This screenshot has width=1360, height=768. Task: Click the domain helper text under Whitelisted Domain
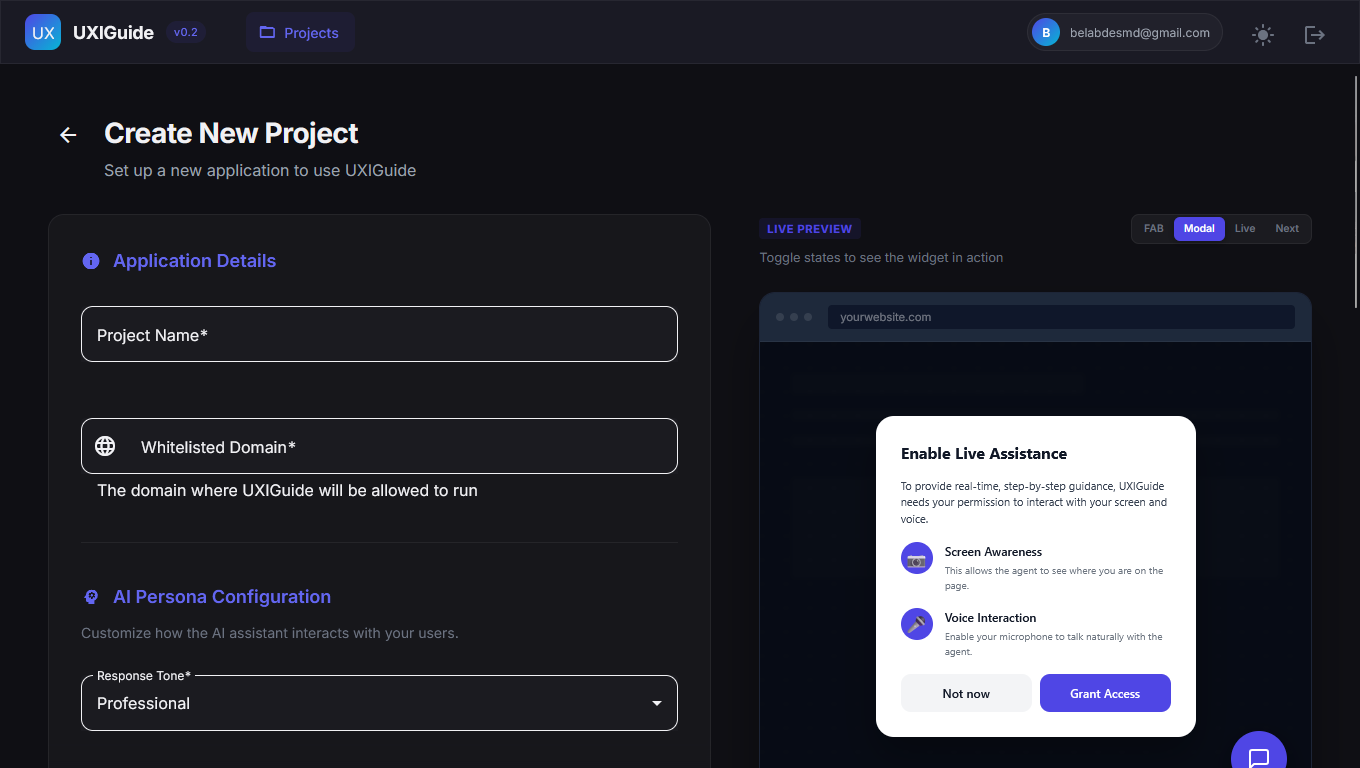pos(287,491)
